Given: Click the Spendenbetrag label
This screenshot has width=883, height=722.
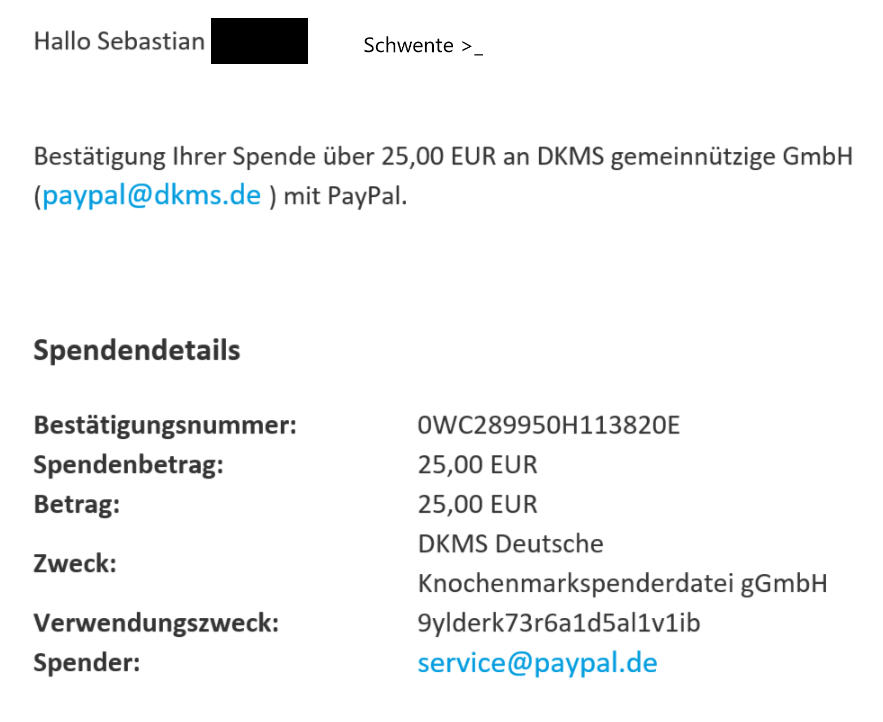Looking at the screenshot, I should pos(128,465).
